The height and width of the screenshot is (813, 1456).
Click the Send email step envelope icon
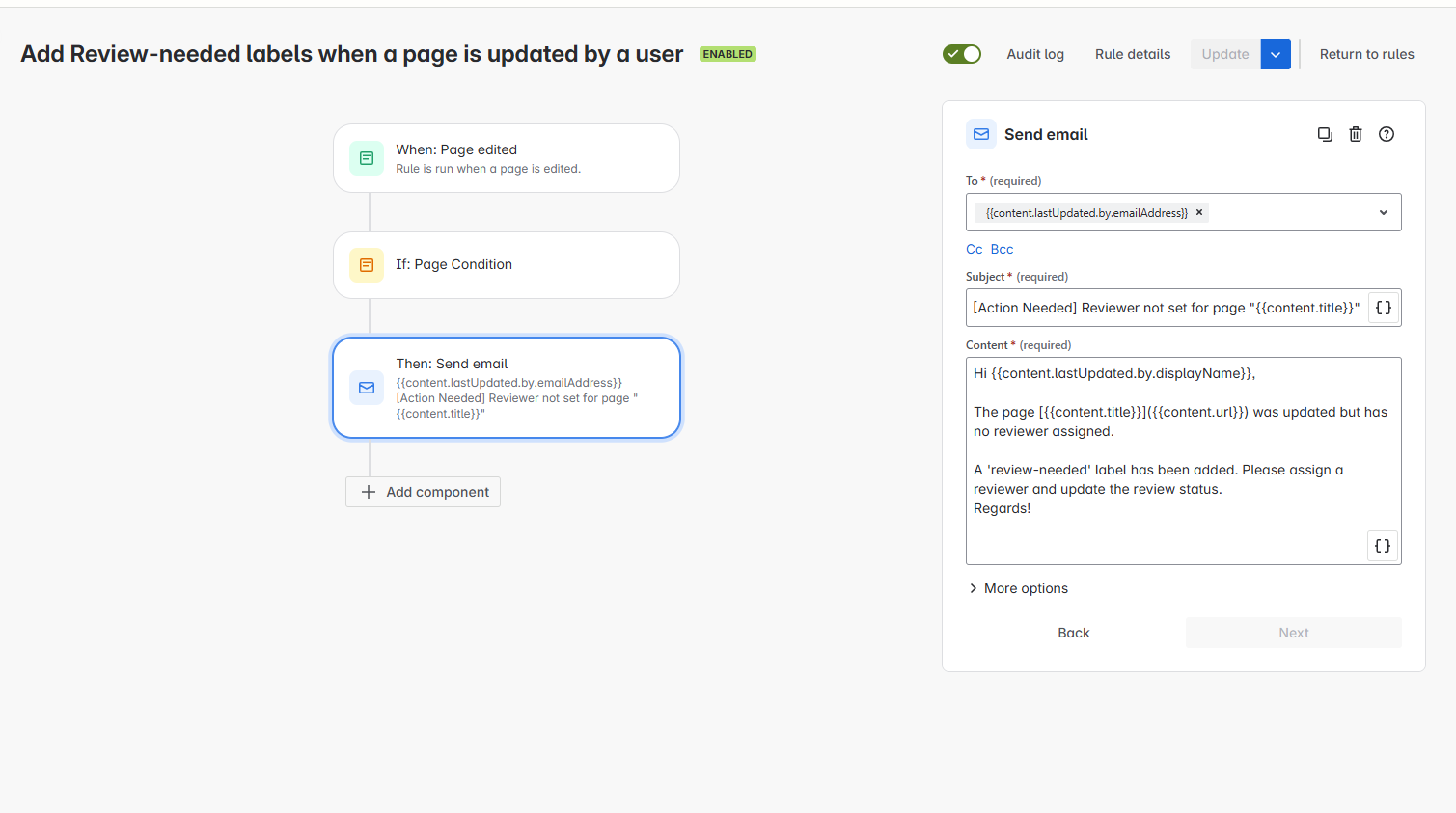(367, 388)
